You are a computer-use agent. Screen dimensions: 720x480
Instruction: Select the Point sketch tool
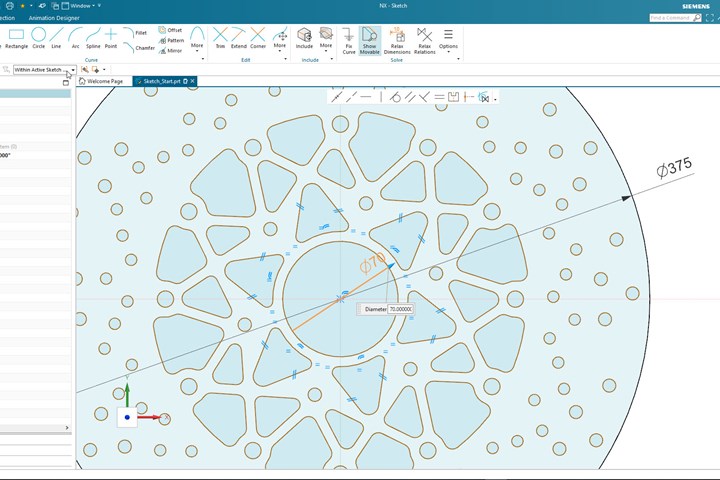[111, 38]
